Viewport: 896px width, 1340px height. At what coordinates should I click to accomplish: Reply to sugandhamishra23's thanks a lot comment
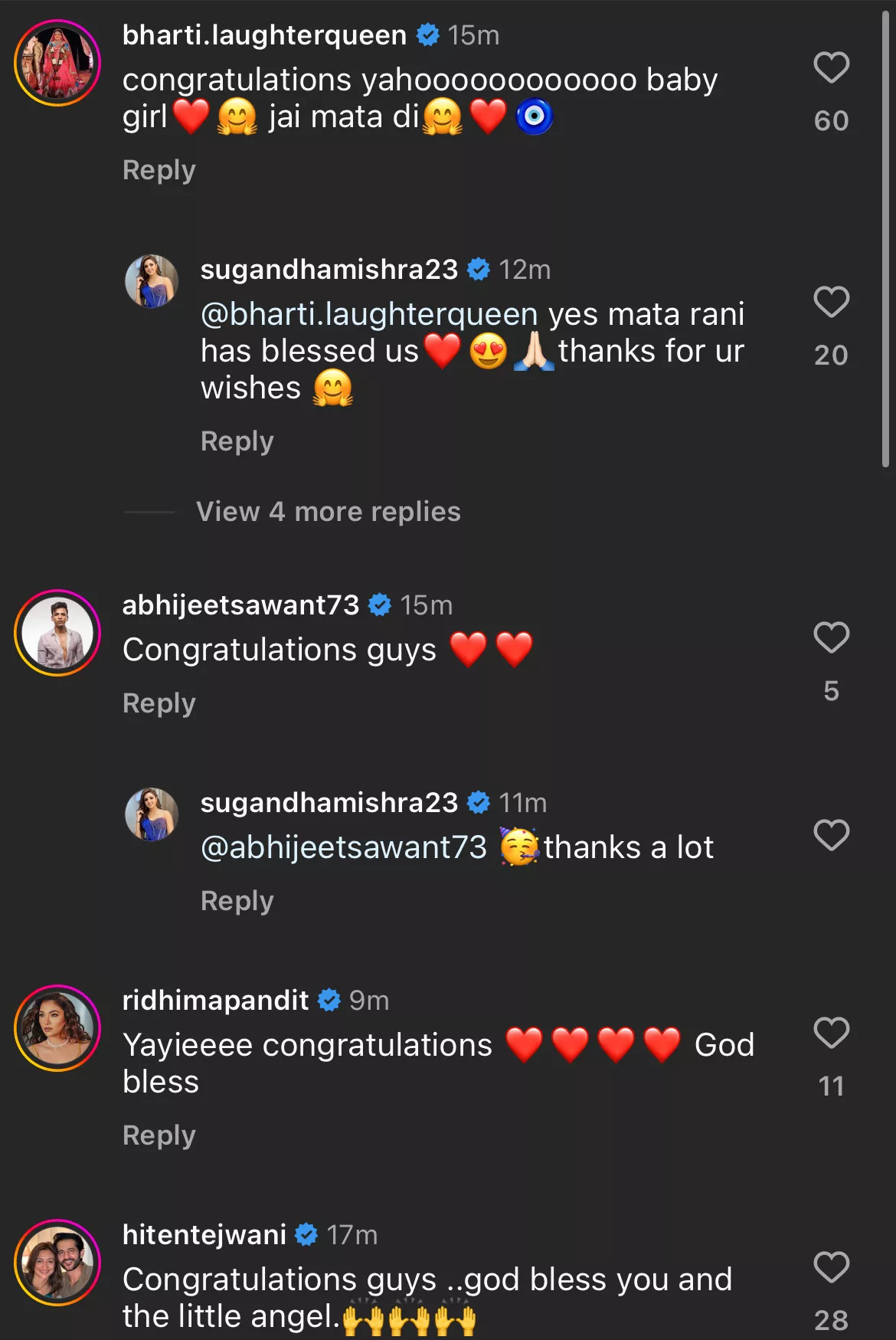[237, 901]
